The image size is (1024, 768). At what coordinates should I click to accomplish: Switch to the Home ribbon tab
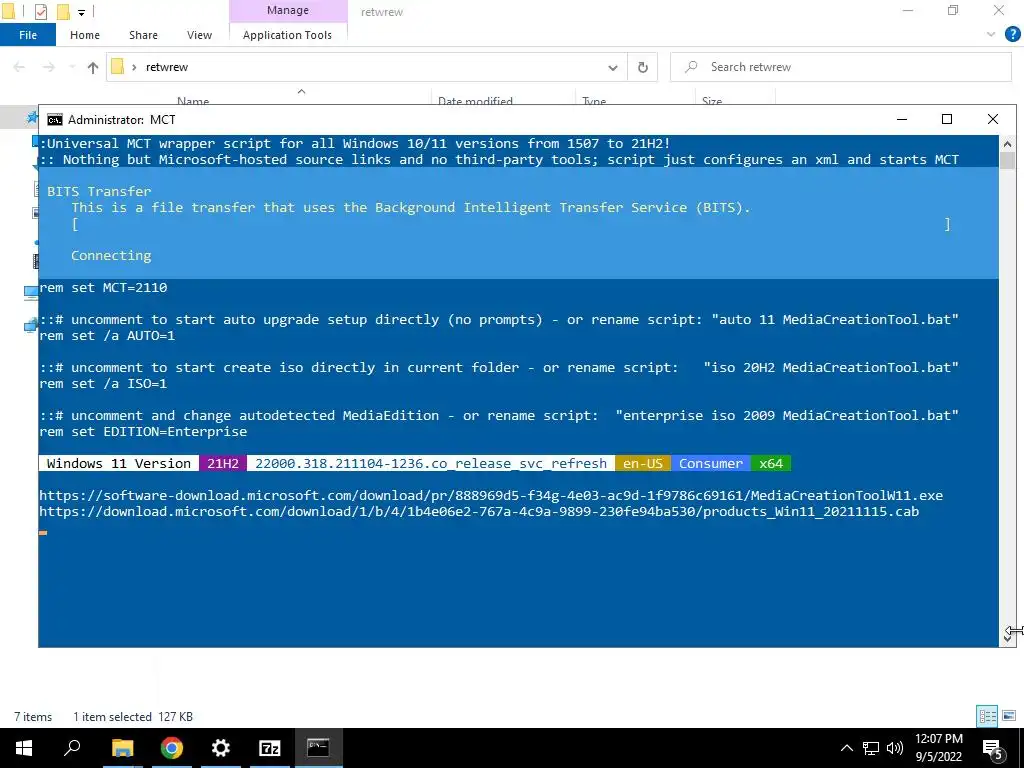85,35
